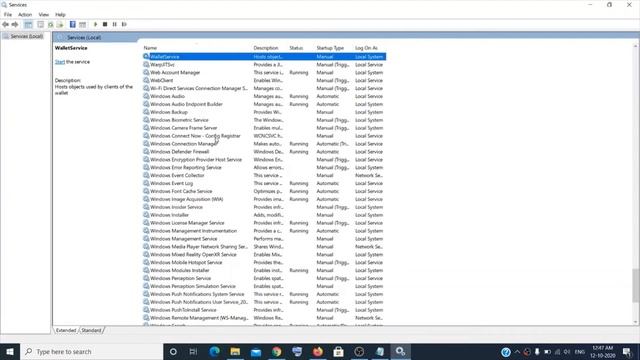The image size is (640, 360).
Task: Select the WalletService row
Action: (264, 57)
